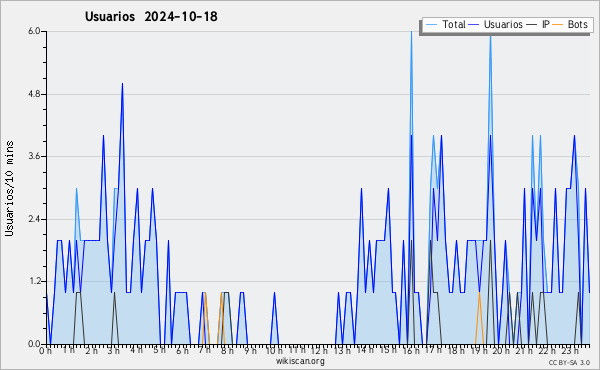The height and width of the screenshot is (370, 600).
Task: Click the '0 h' x-axis tick label
Action: (x=46, y=350)
